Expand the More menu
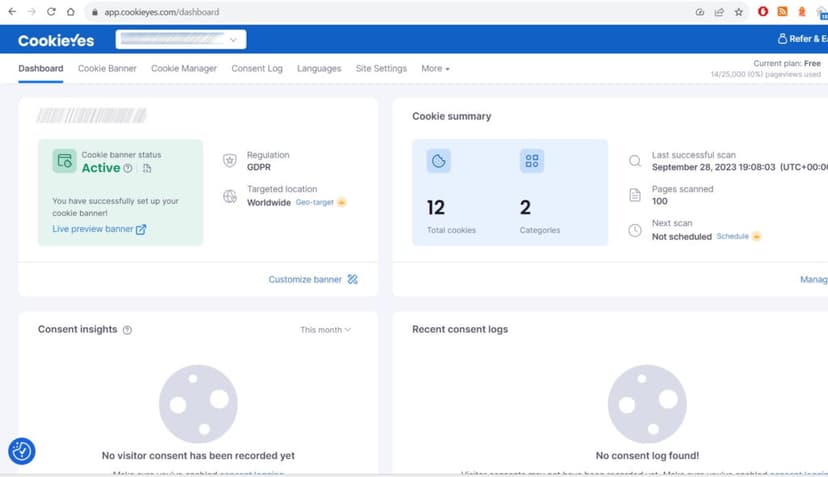This screenshot has height=477, width=828. (435, 69)
